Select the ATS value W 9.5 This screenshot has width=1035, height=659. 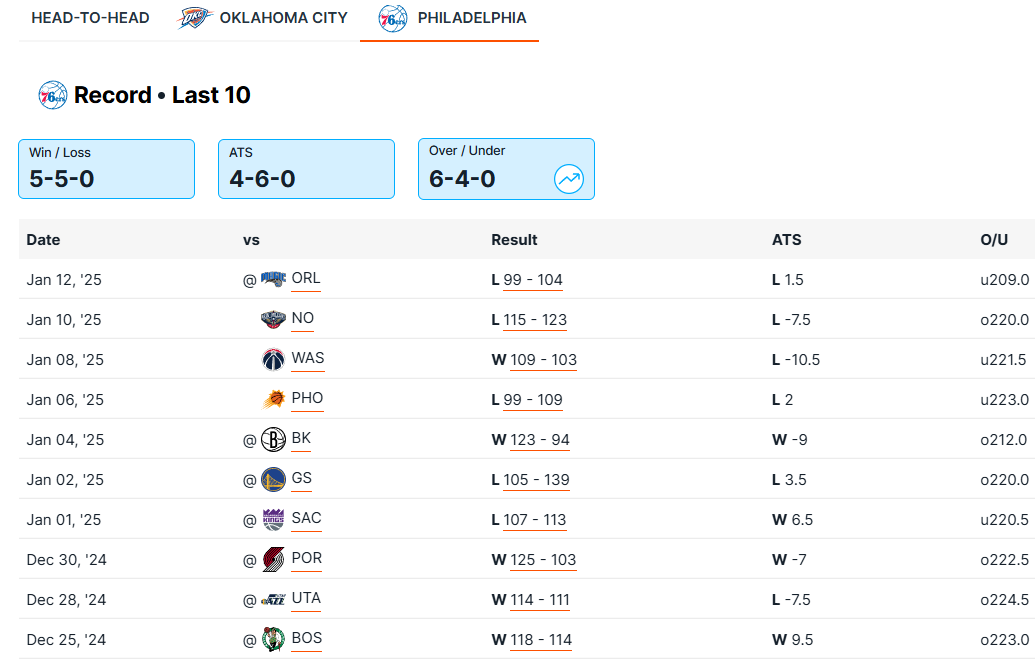click(x=792, y=640)
